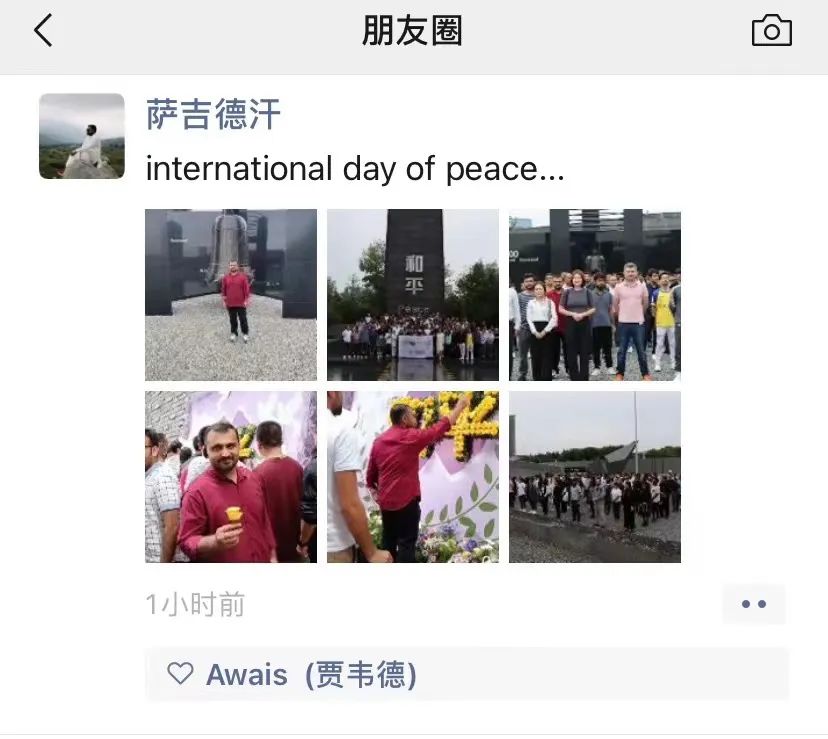Viewport: 828px width, 739px height.
Task: Open the camera to post a moment
Action: [771, 31]
